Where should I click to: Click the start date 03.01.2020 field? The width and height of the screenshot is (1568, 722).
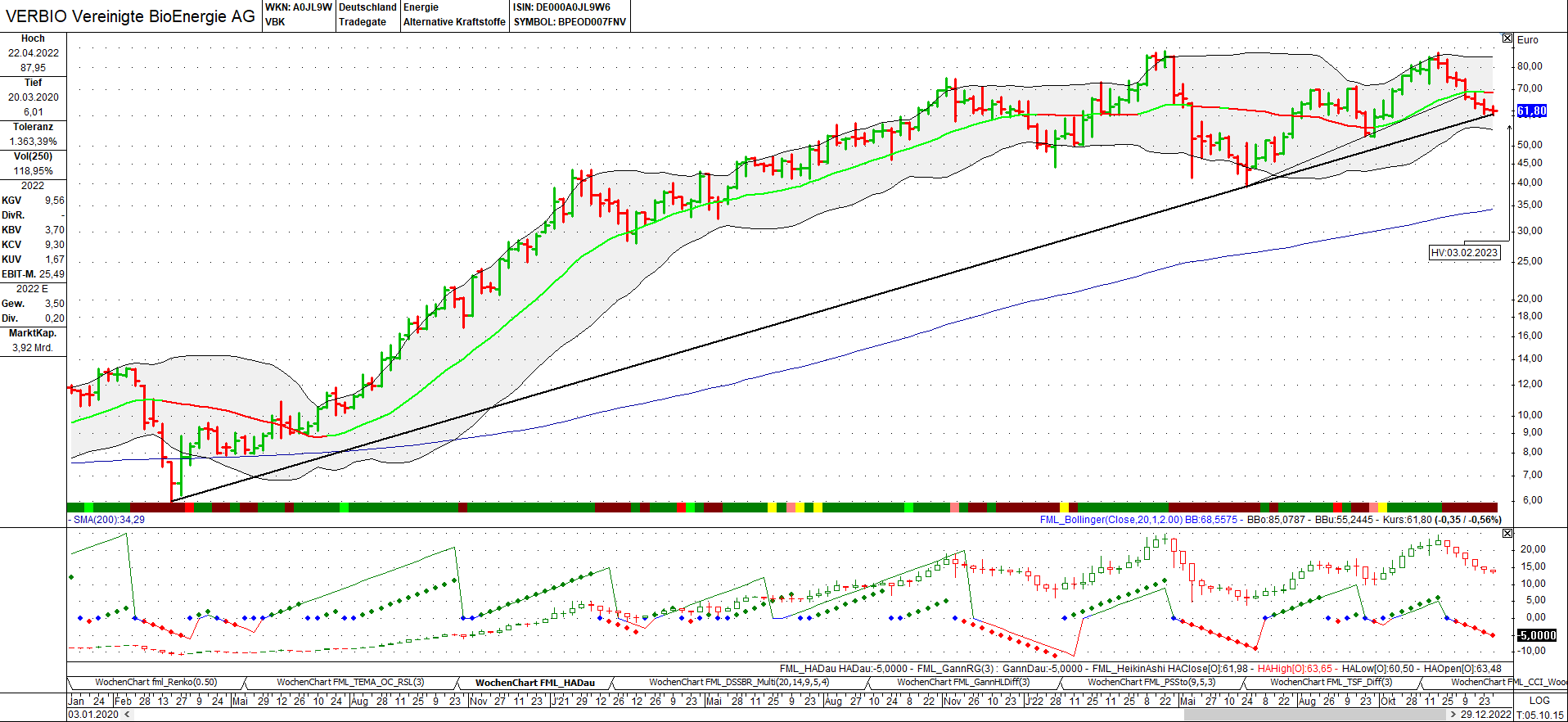pos(92,715)
